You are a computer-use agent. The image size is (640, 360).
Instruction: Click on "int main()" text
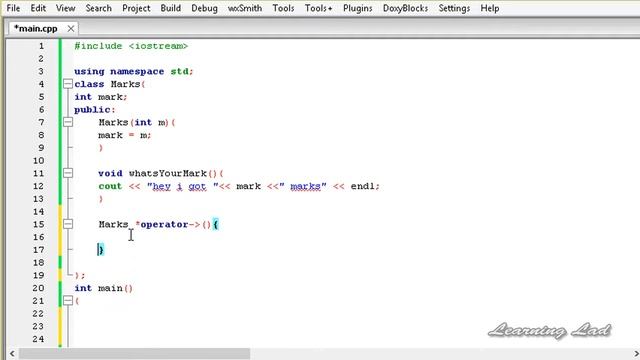[104, 288]
